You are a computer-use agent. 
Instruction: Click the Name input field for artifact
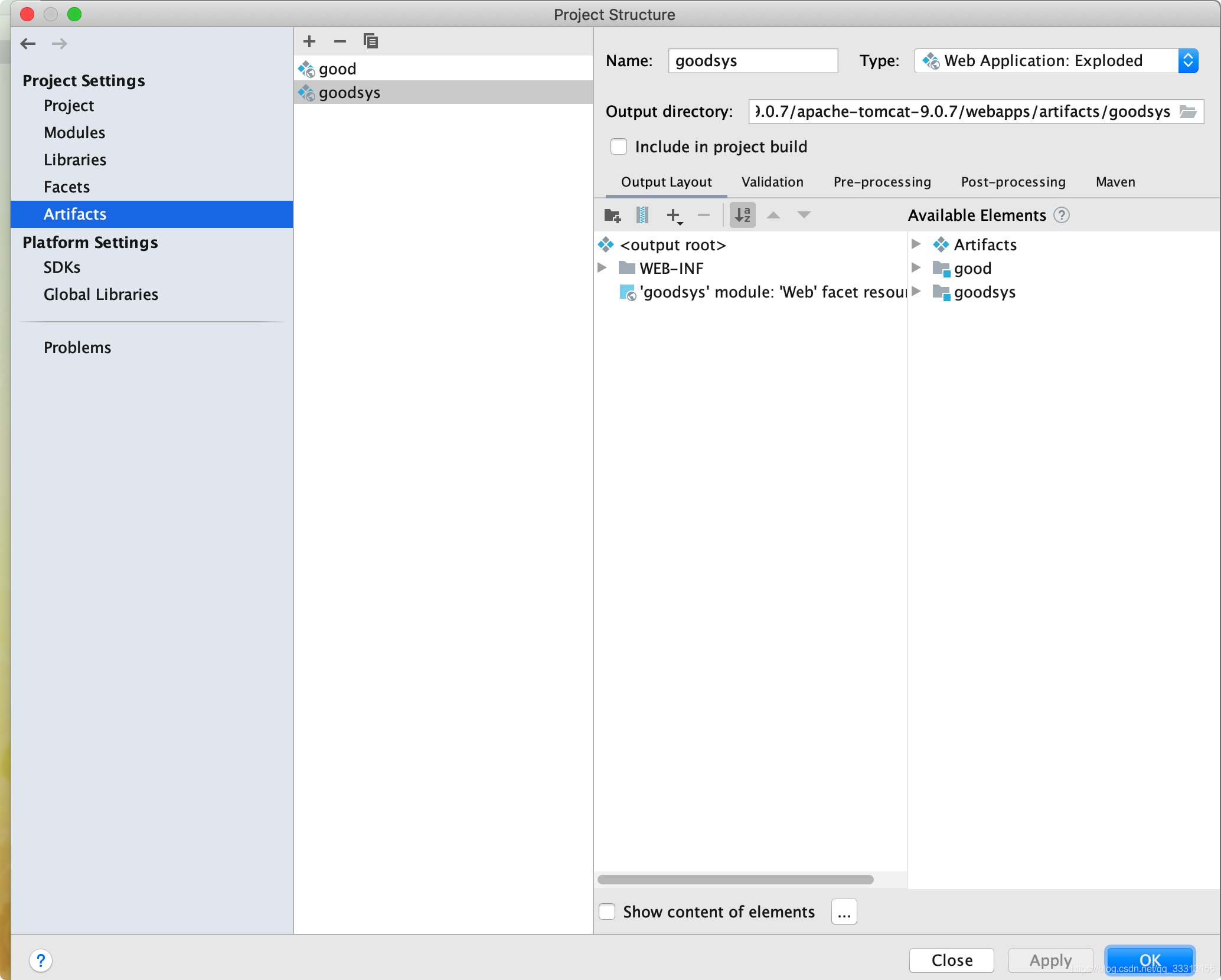tap(751, 60)
